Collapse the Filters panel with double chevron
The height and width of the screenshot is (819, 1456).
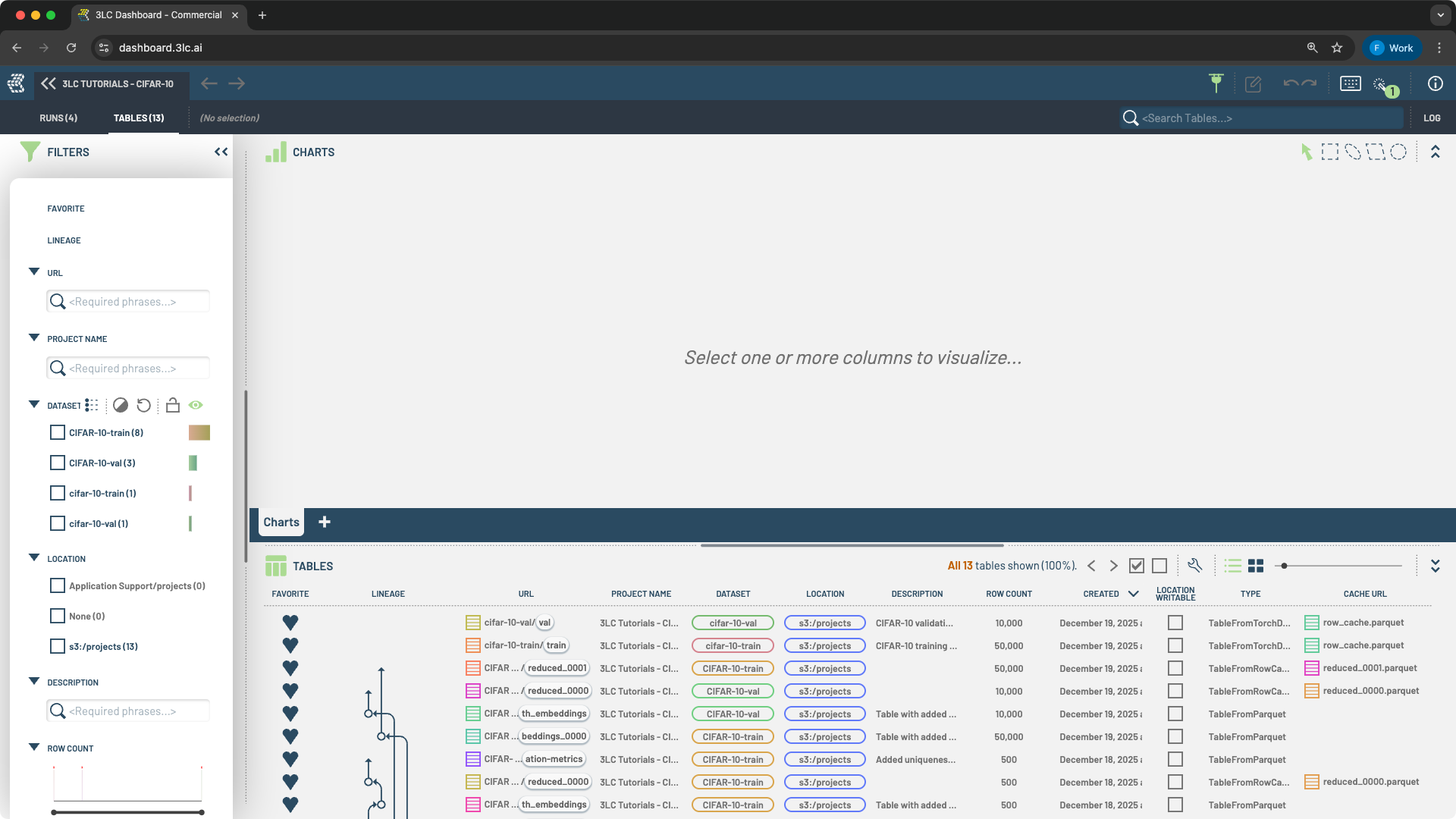(221, 152)
